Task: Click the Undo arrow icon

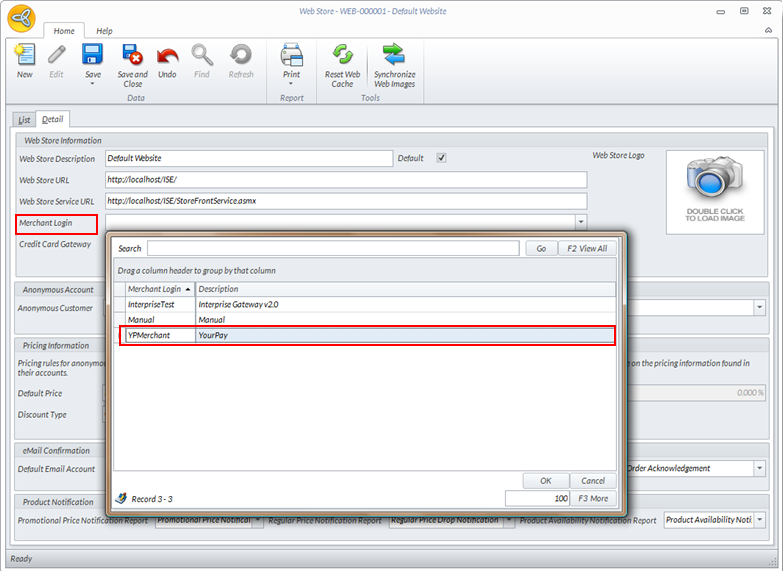Action: pyautogui.click(x=167, y=56)
